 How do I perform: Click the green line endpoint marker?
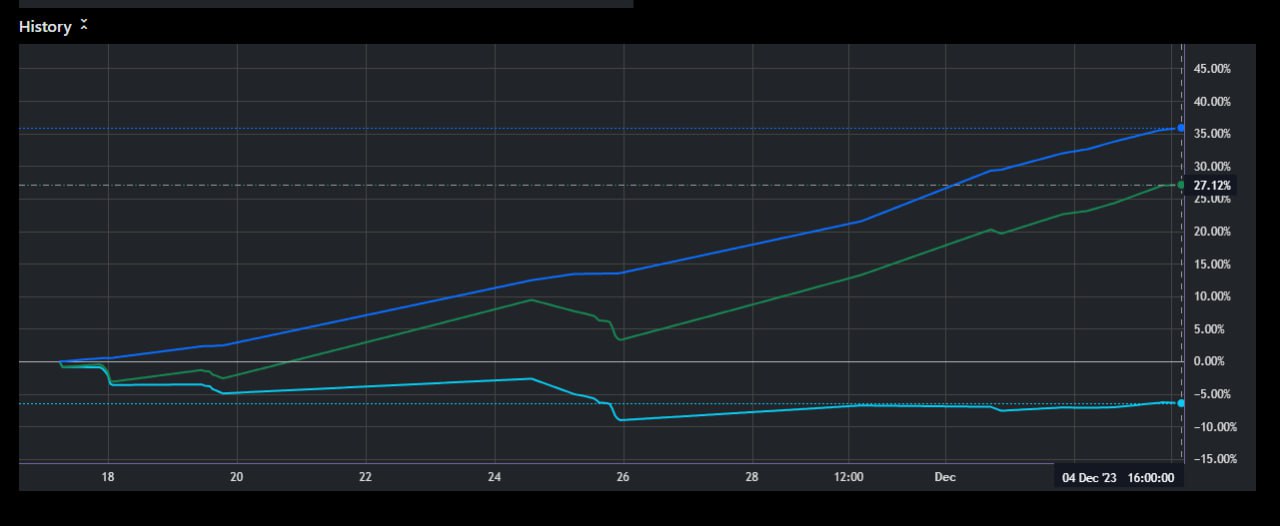[1181, 185]
